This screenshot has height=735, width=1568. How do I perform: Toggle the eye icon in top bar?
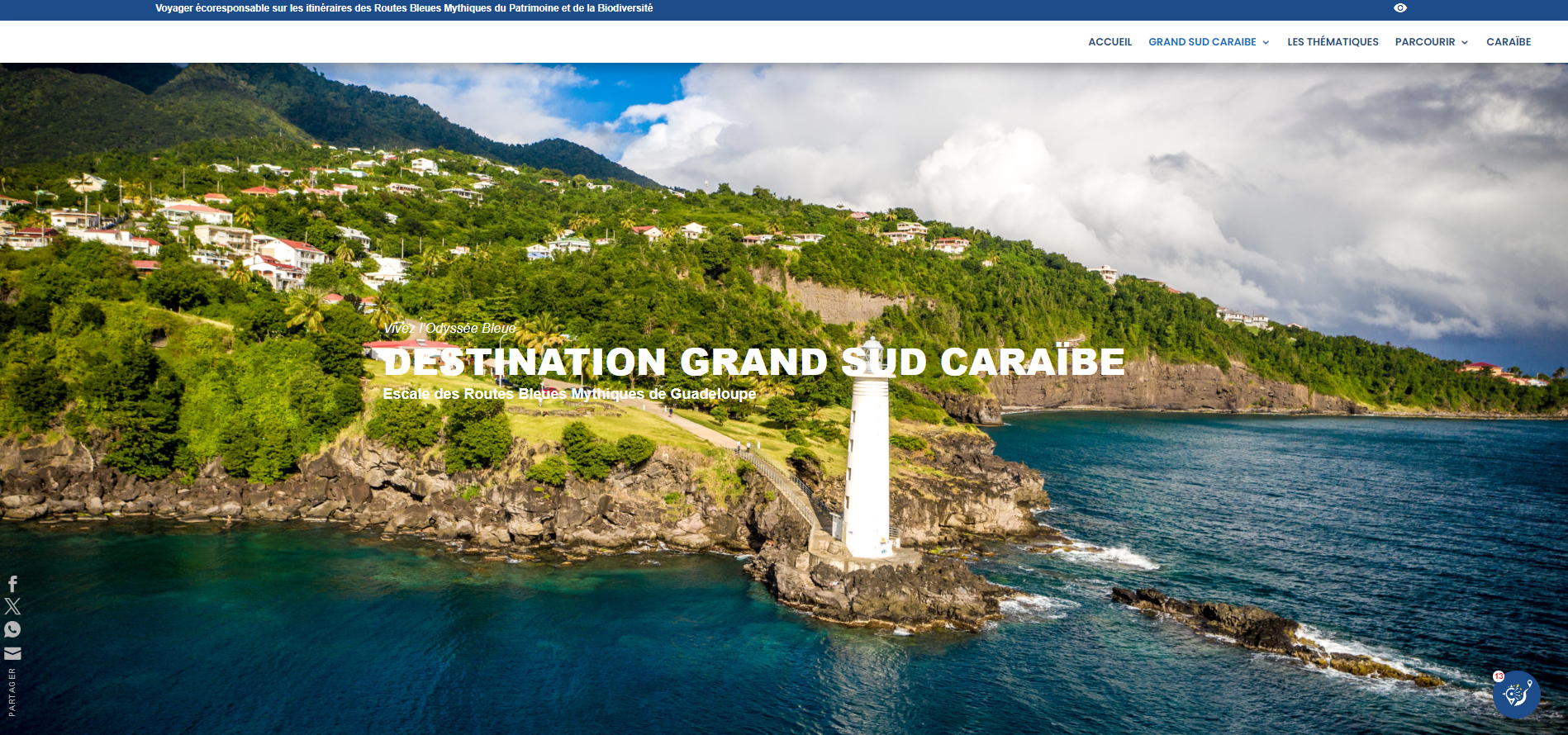click(1399, 8)
